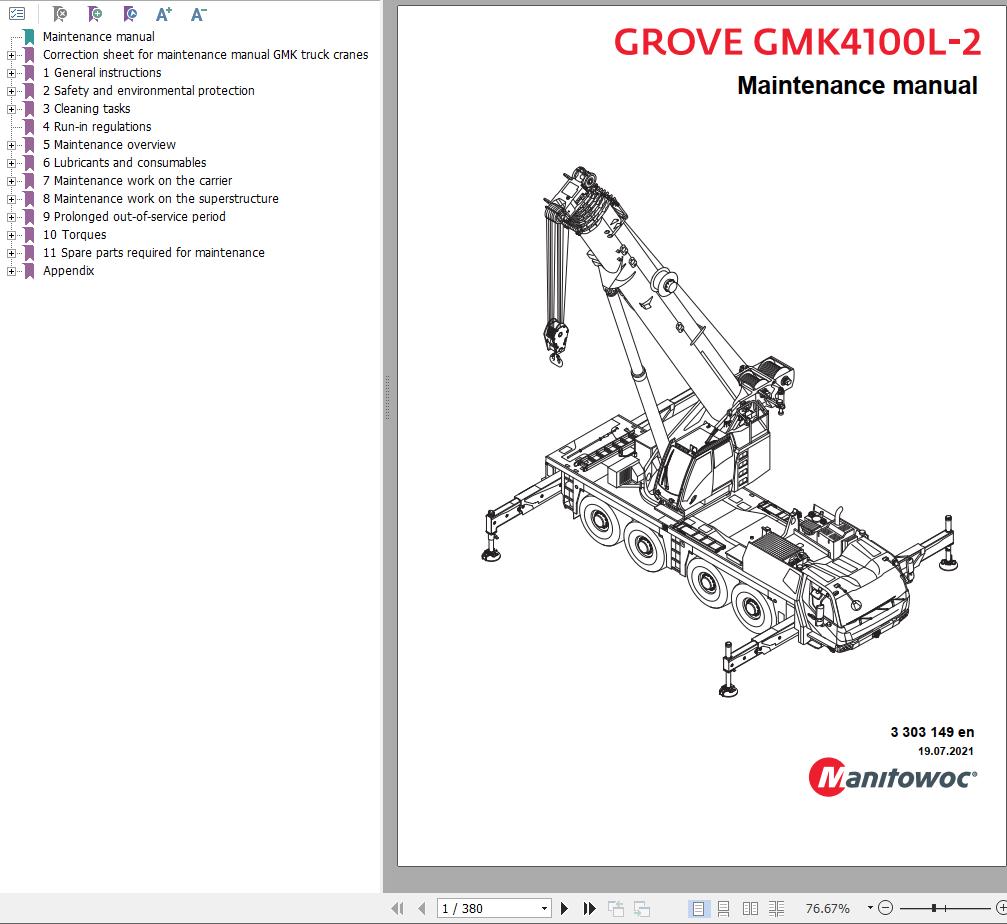
Task: Open the 'Appendix' bookmark entry
Action: click(68, 271)
